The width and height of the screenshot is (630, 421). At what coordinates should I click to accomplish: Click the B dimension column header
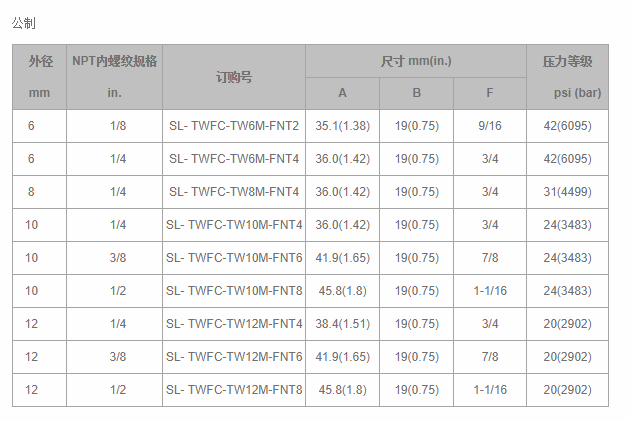click(x=416, y=93)
